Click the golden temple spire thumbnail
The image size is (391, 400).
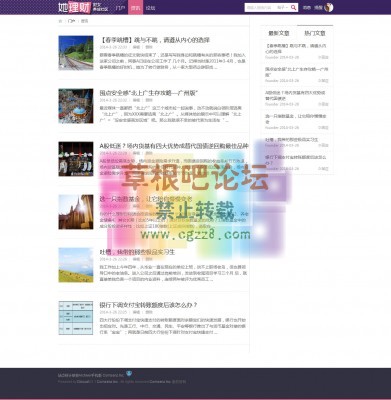(76, 212)
